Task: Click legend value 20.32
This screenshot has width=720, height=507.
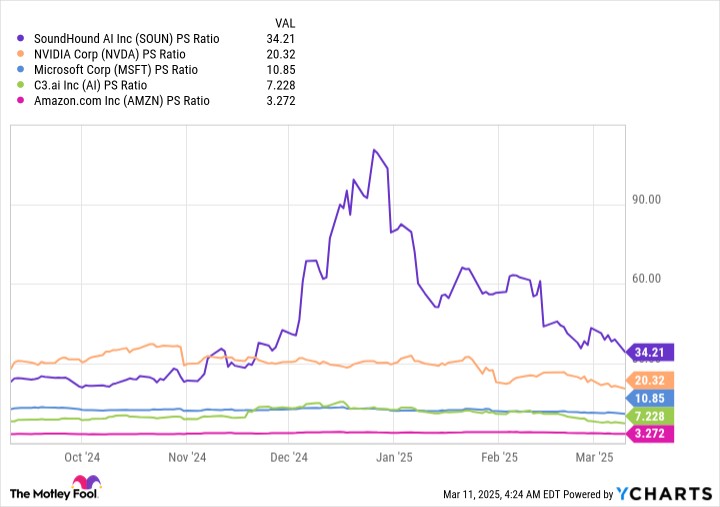Action: click(x=281, y=54)
